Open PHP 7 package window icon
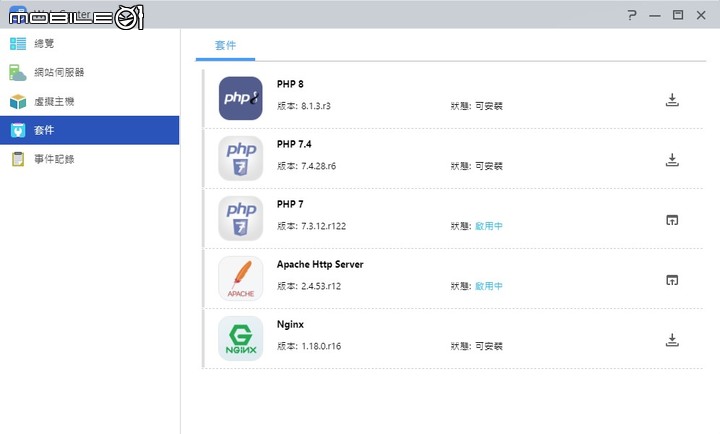This screenshot has width=720, height=434. (x=672, y=220)
